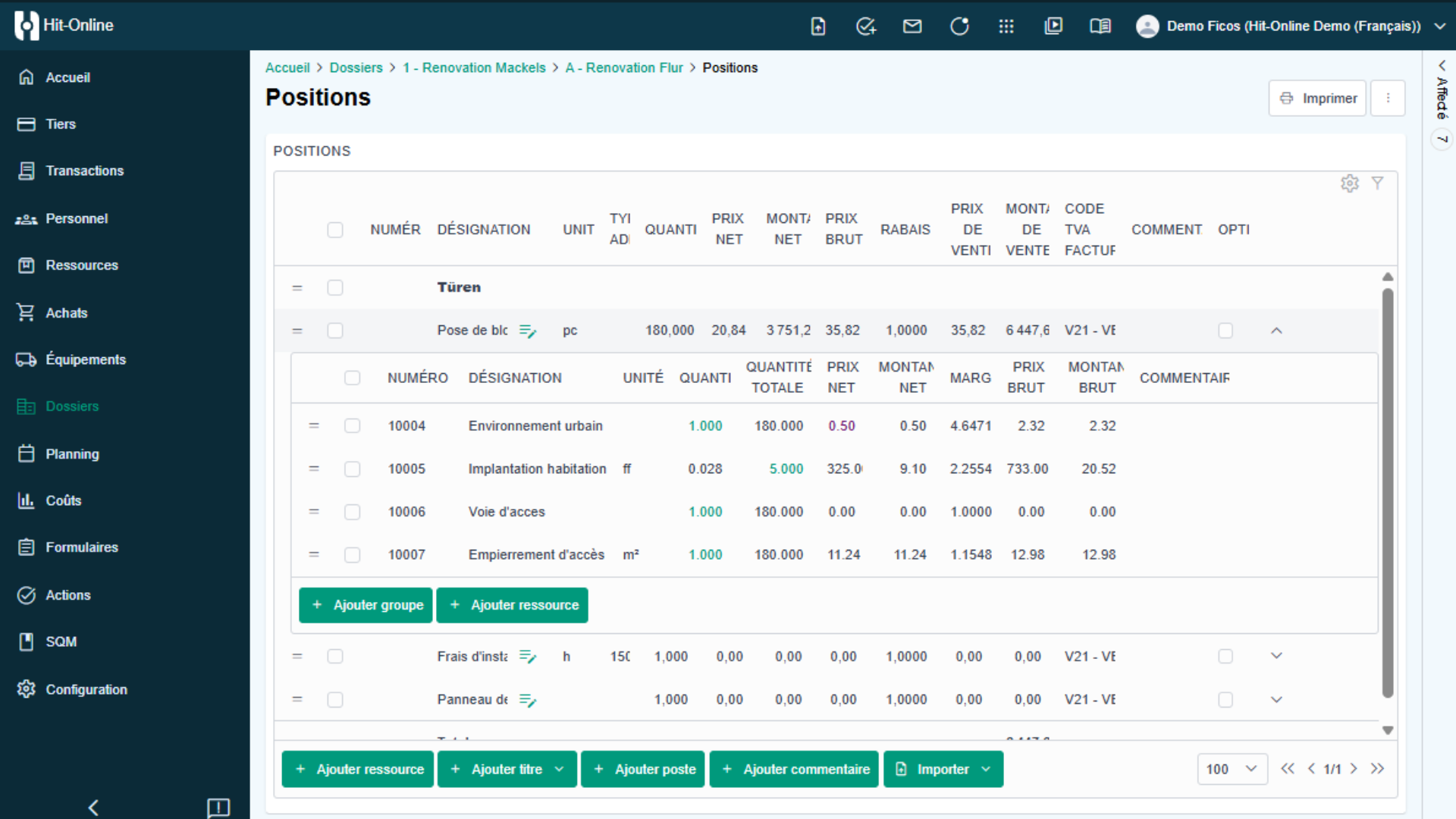This screenshot has height=819, width=1456.
Task: Go to the first page arrows
Action: coord(1288,769)
